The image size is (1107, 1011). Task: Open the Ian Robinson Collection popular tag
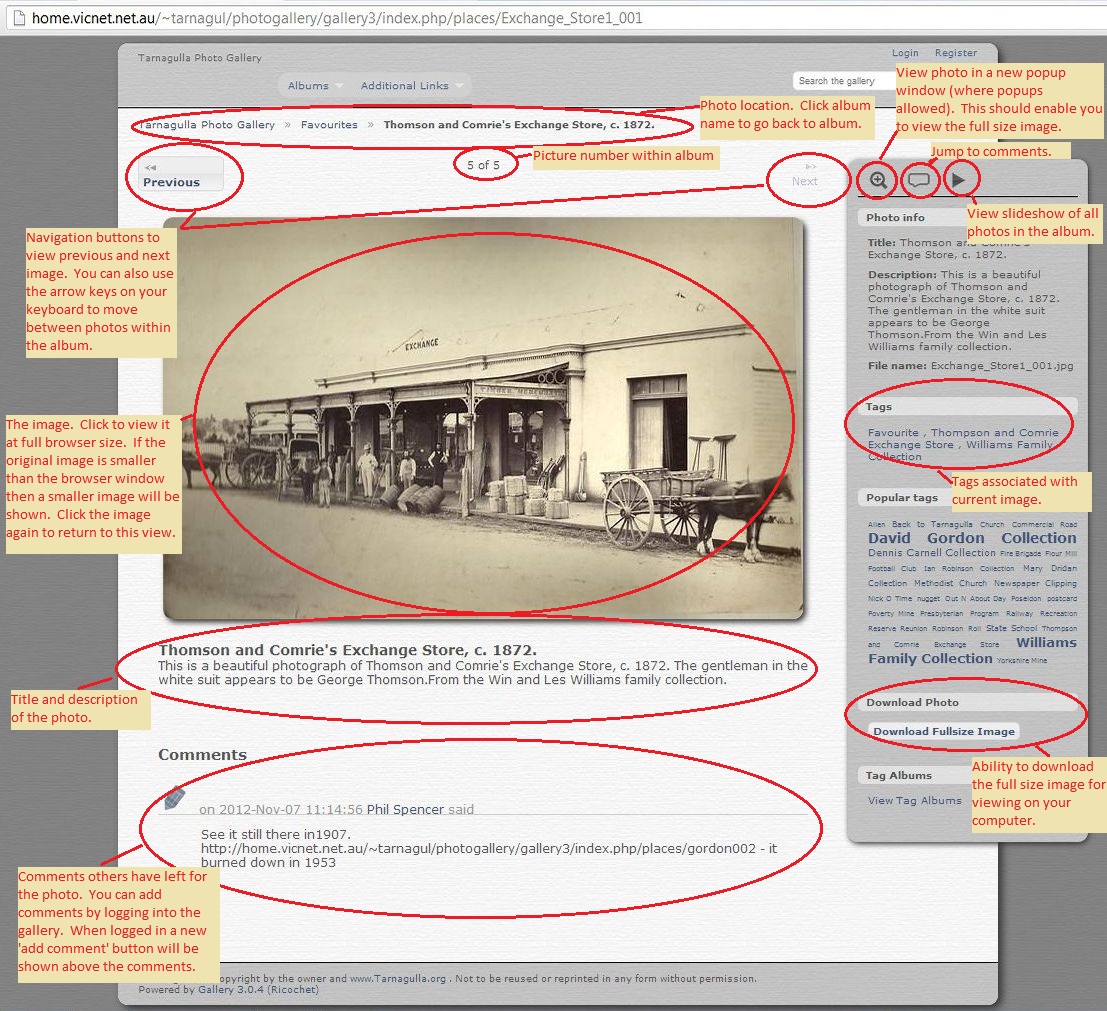click(969, 568)
